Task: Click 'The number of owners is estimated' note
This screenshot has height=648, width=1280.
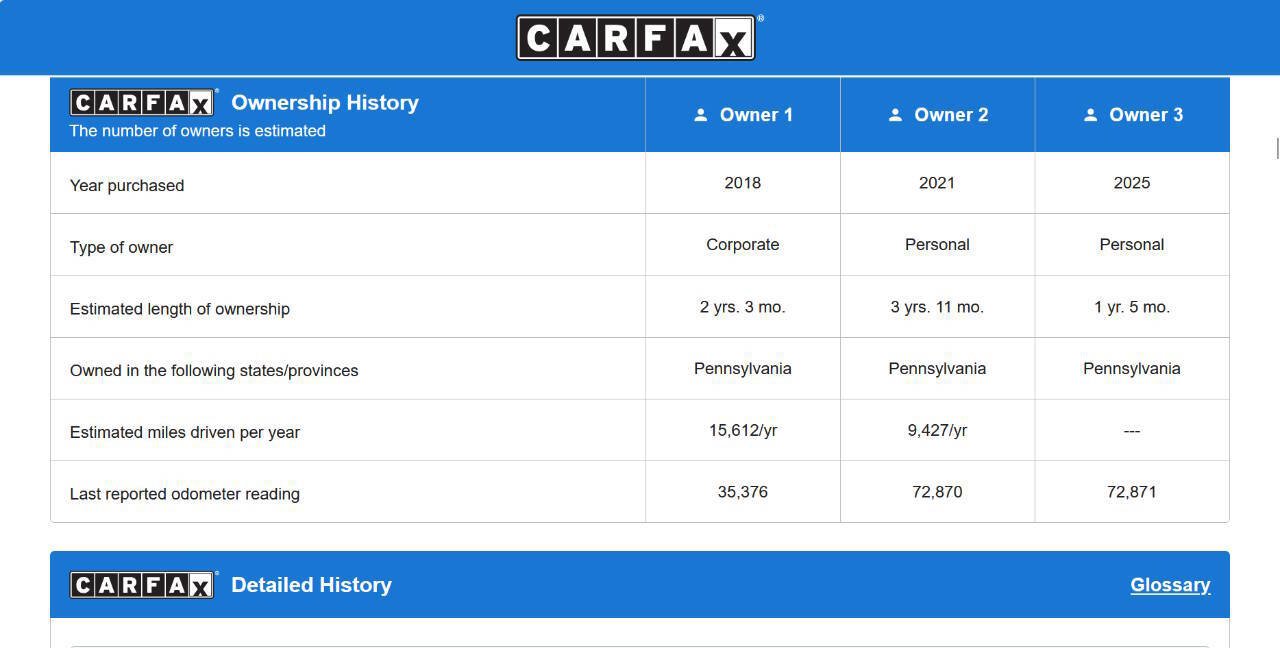Action: (x=198, y=131)
